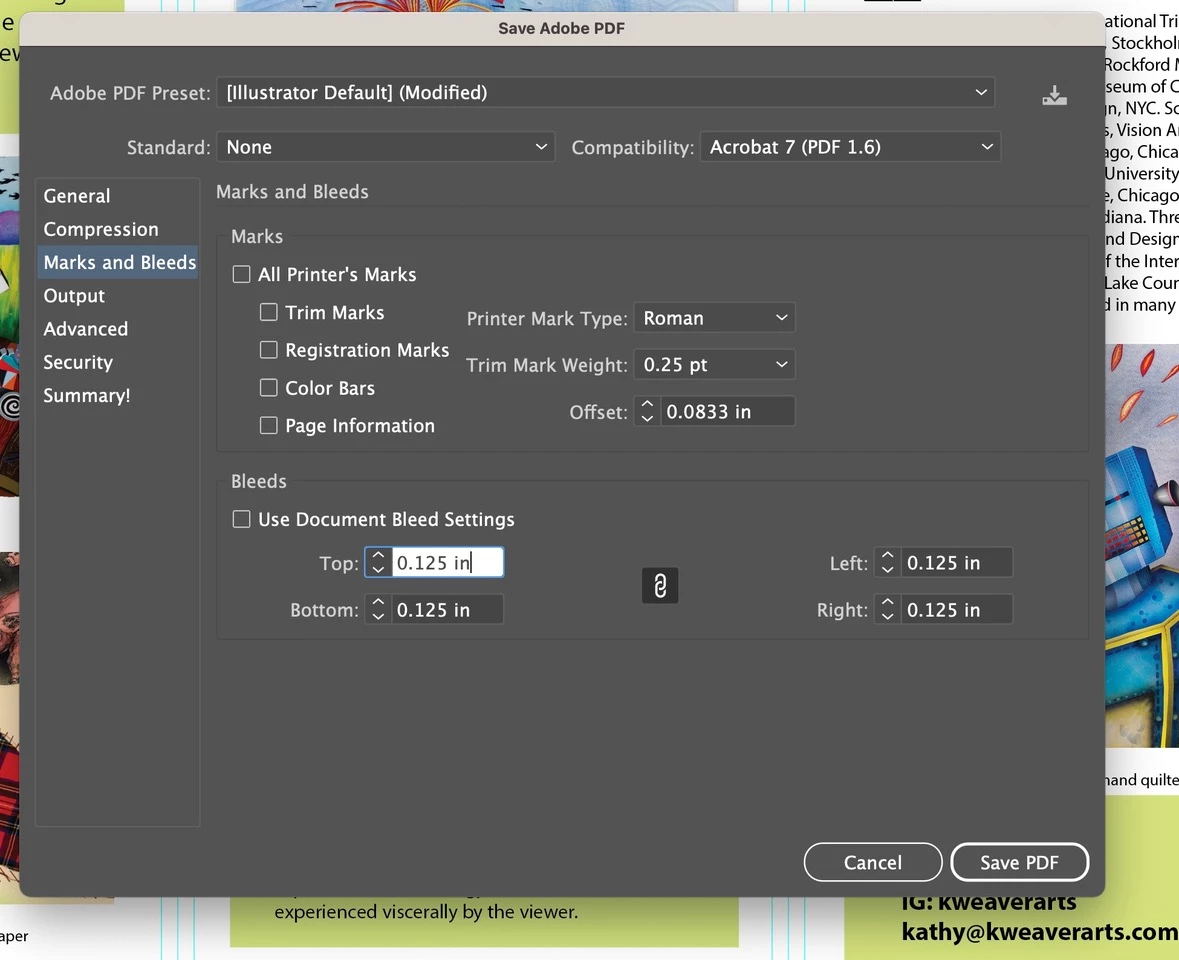Open the Standard dropdown set to None

point(386,147)
